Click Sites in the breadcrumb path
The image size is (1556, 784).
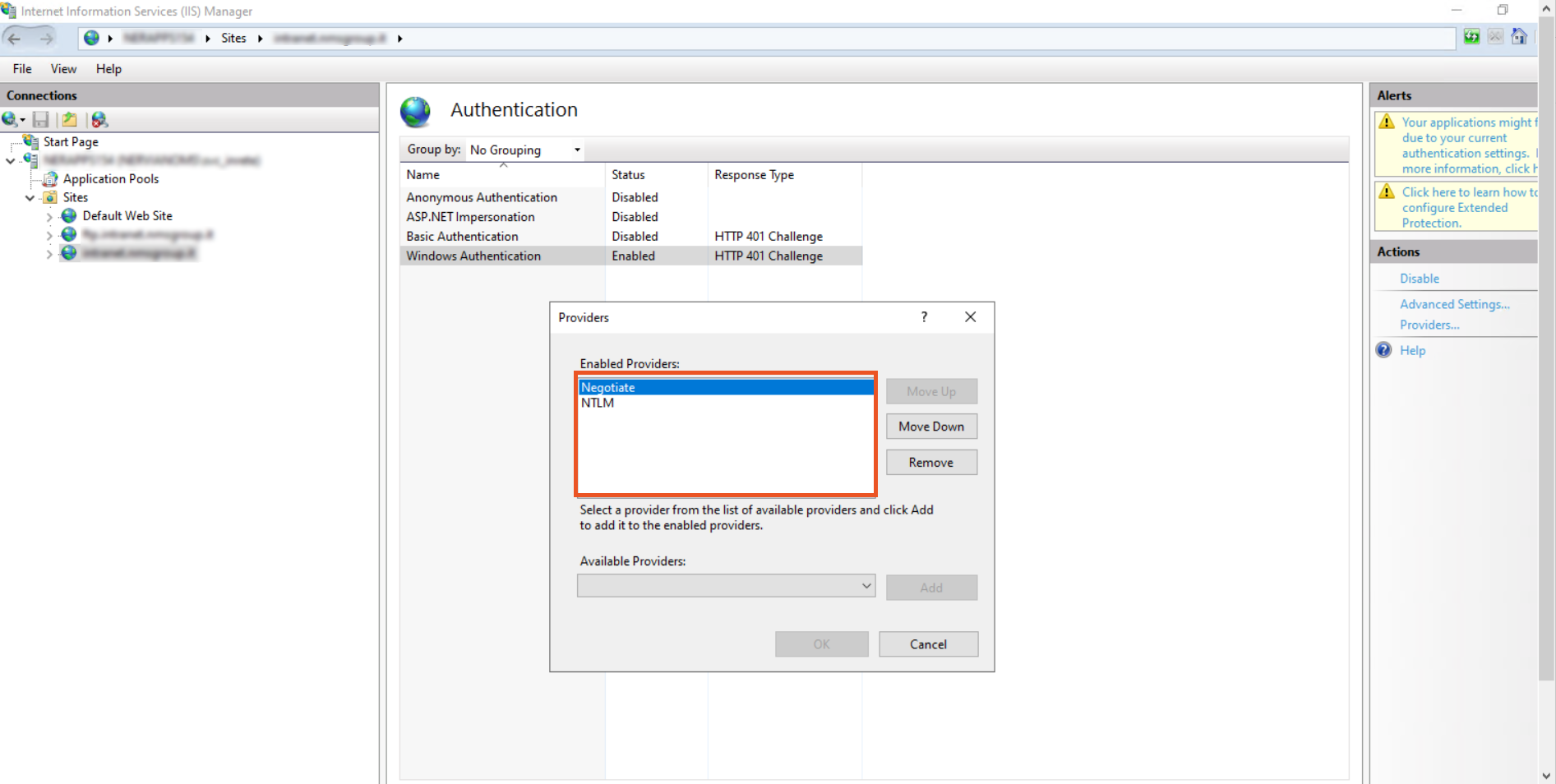coord(233,38)
